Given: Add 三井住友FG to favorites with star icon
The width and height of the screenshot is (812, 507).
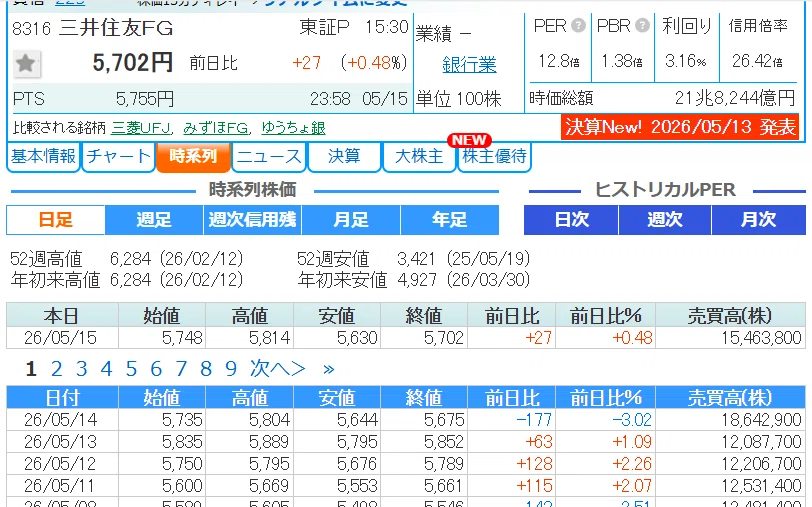Looking at the screenshot, I should (x=25, y=64).
